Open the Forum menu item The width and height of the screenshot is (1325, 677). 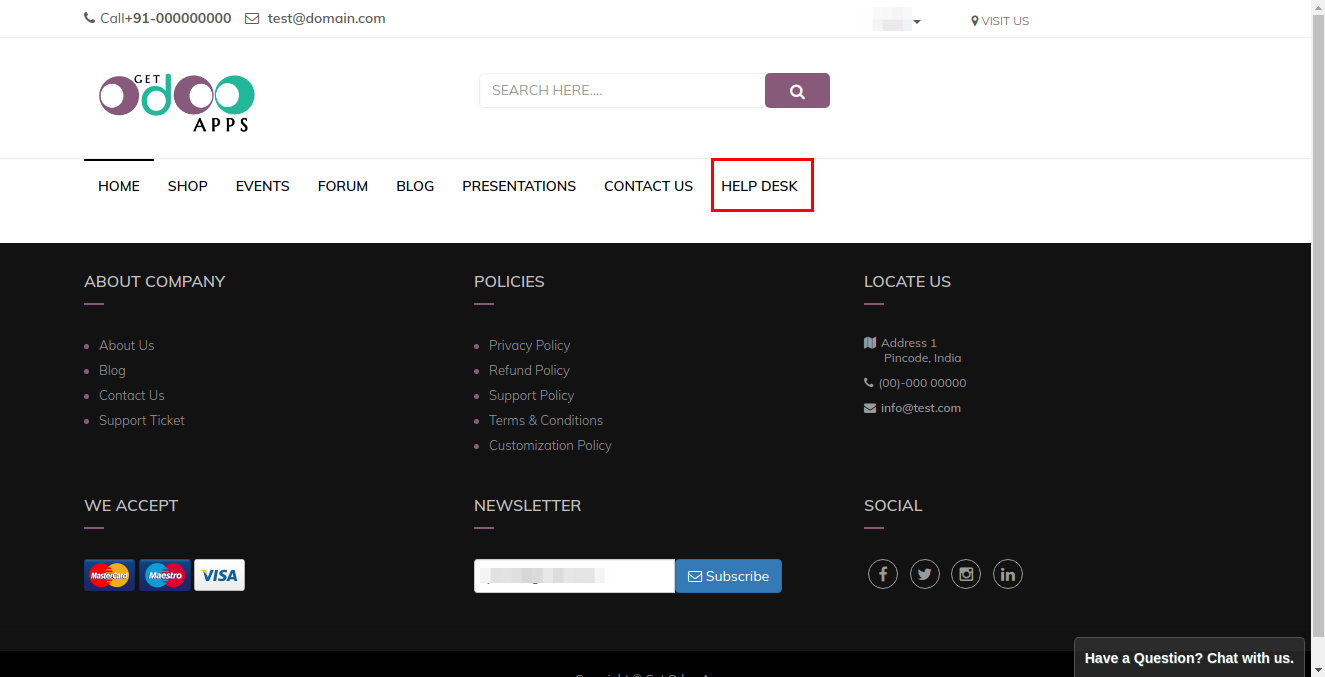(343, 186)
